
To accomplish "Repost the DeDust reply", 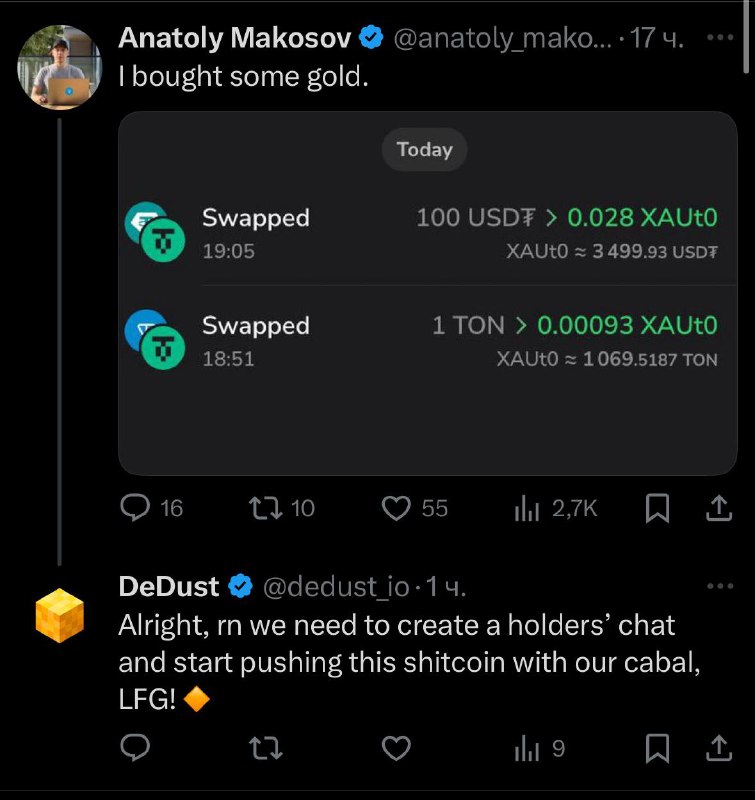I will 265,748.
